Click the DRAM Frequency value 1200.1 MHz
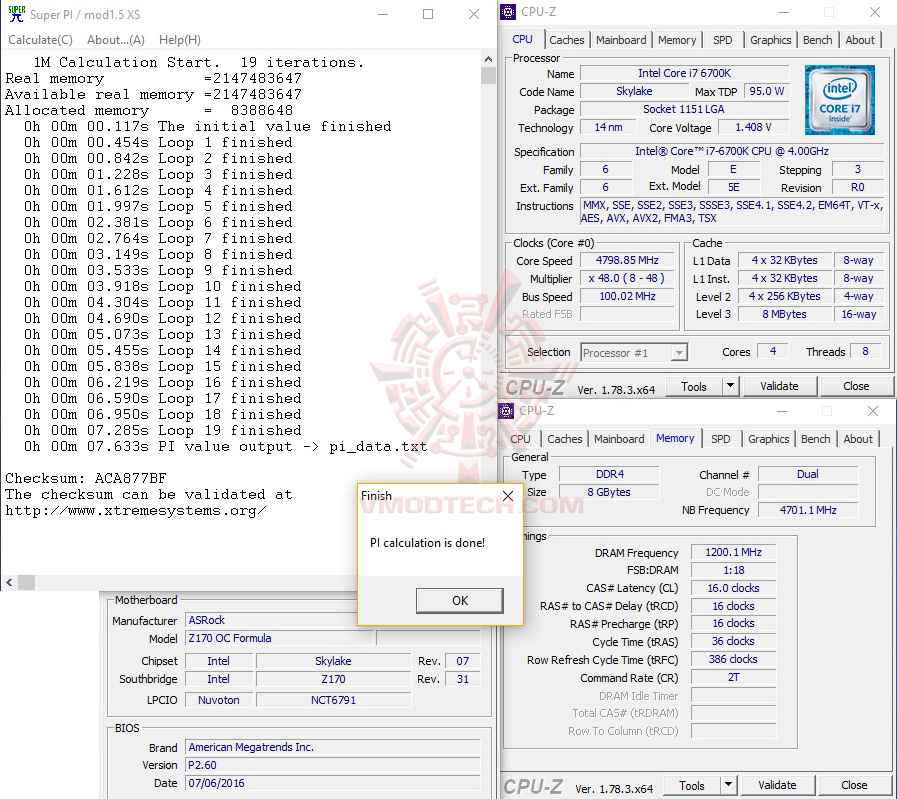897x799 pixels. pyautogui.click(x=733, y=552)
